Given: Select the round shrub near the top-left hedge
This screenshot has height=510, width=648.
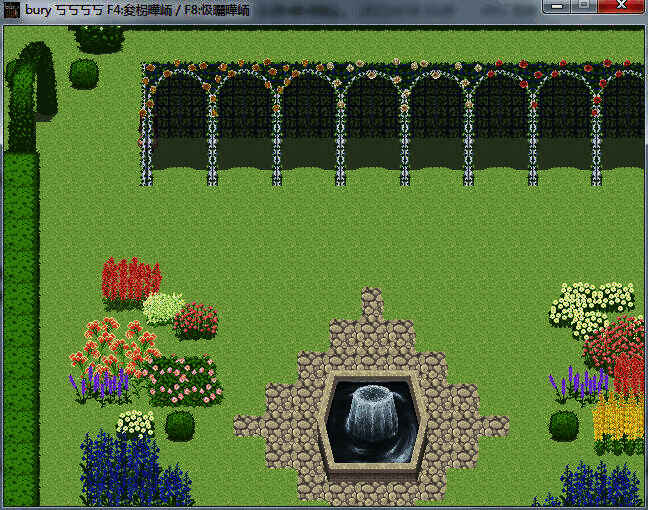Looking at the screenshot, I should [x=84, y=73].
